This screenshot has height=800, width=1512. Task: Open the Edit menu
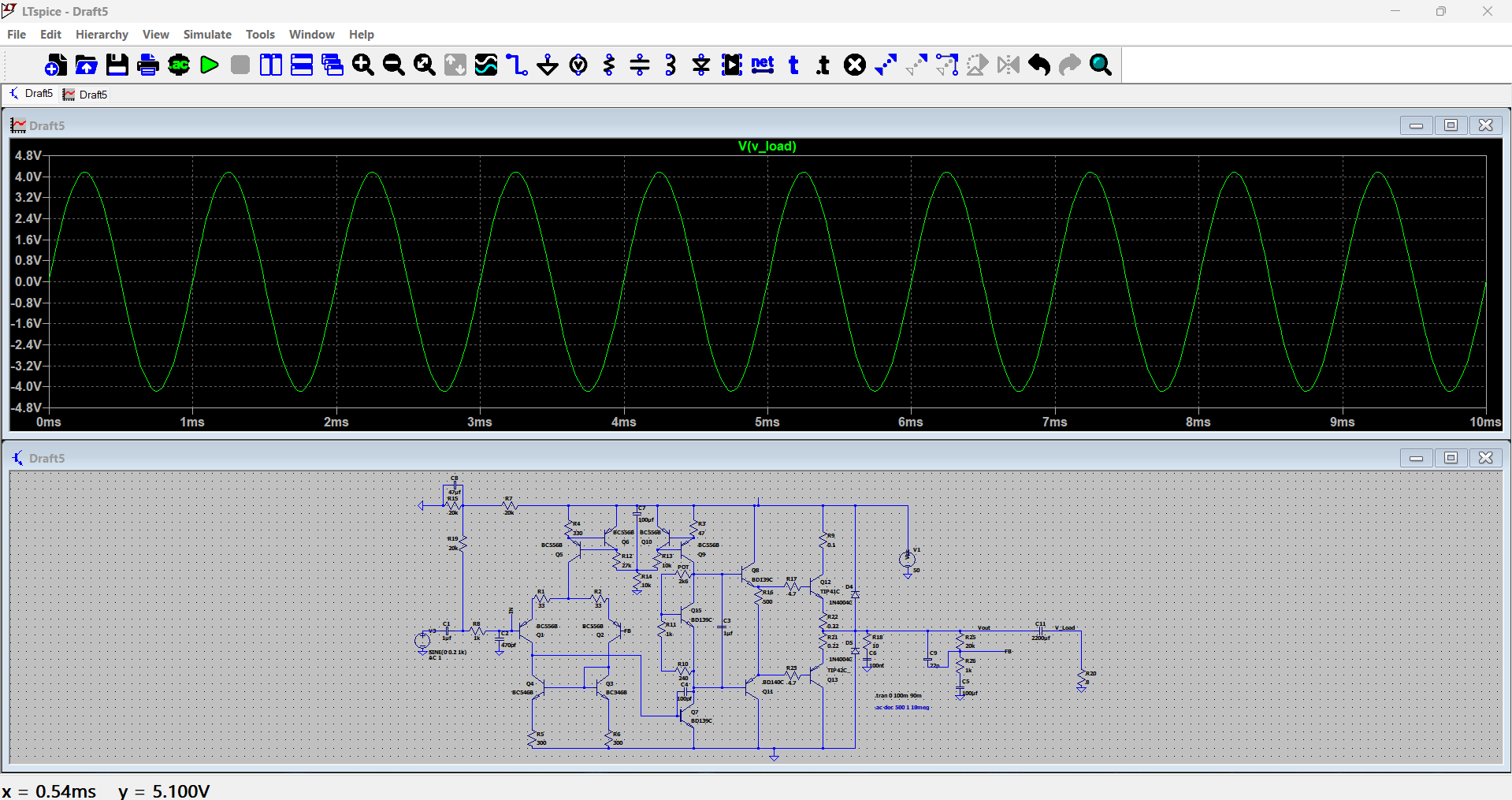pos(50,35)
